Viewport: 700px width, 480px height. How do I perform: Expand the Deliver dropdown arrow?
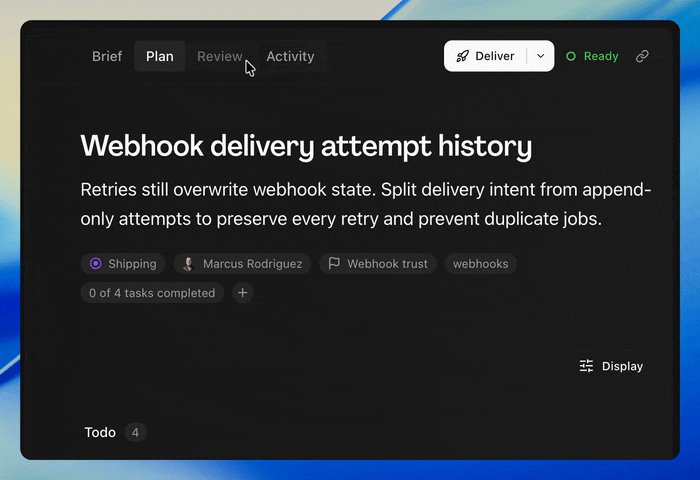pyautogui.click(x=541, y=56)
